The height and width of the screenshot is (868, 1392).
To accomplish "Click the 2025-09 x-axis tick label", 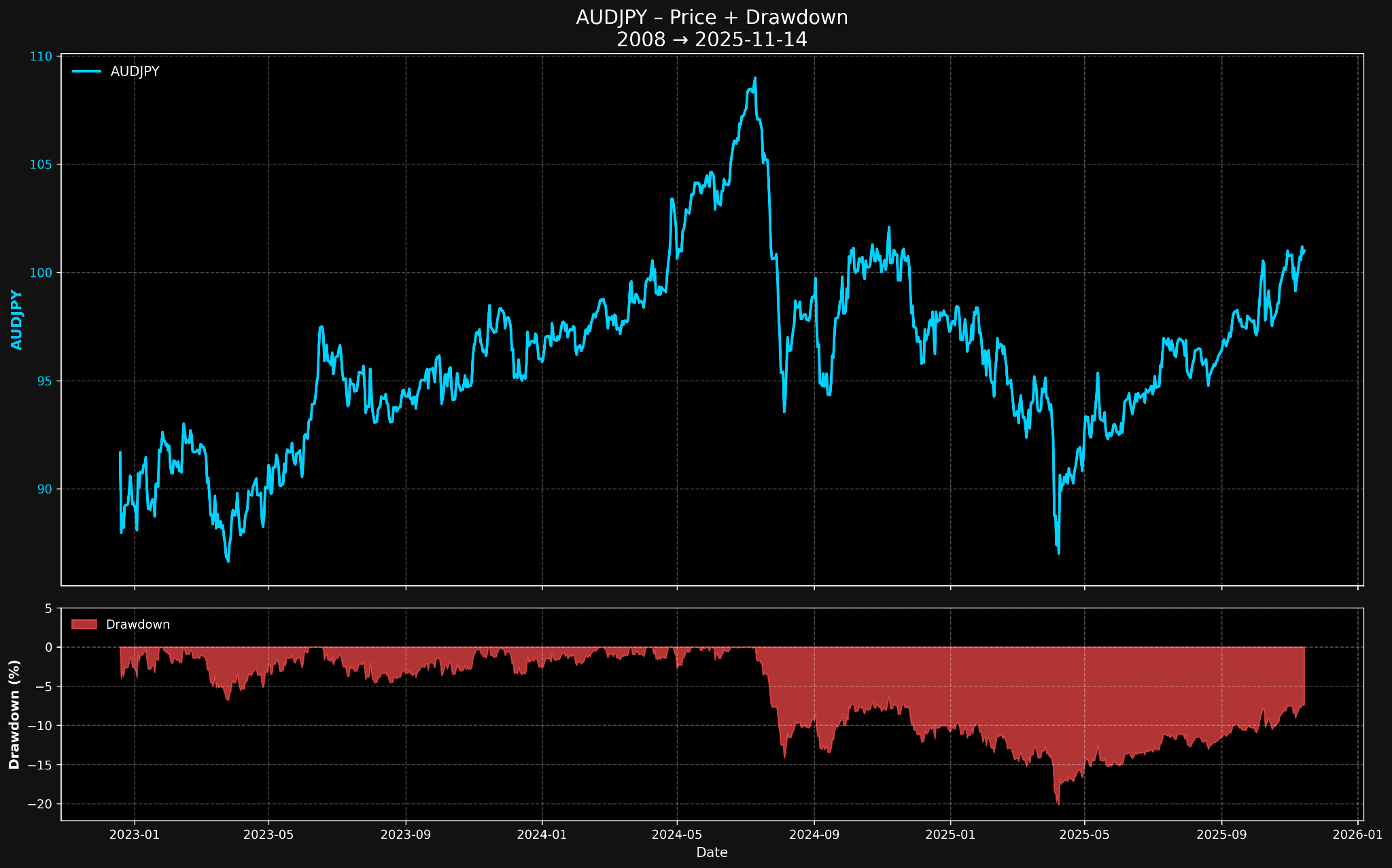I will point(1222,835).
